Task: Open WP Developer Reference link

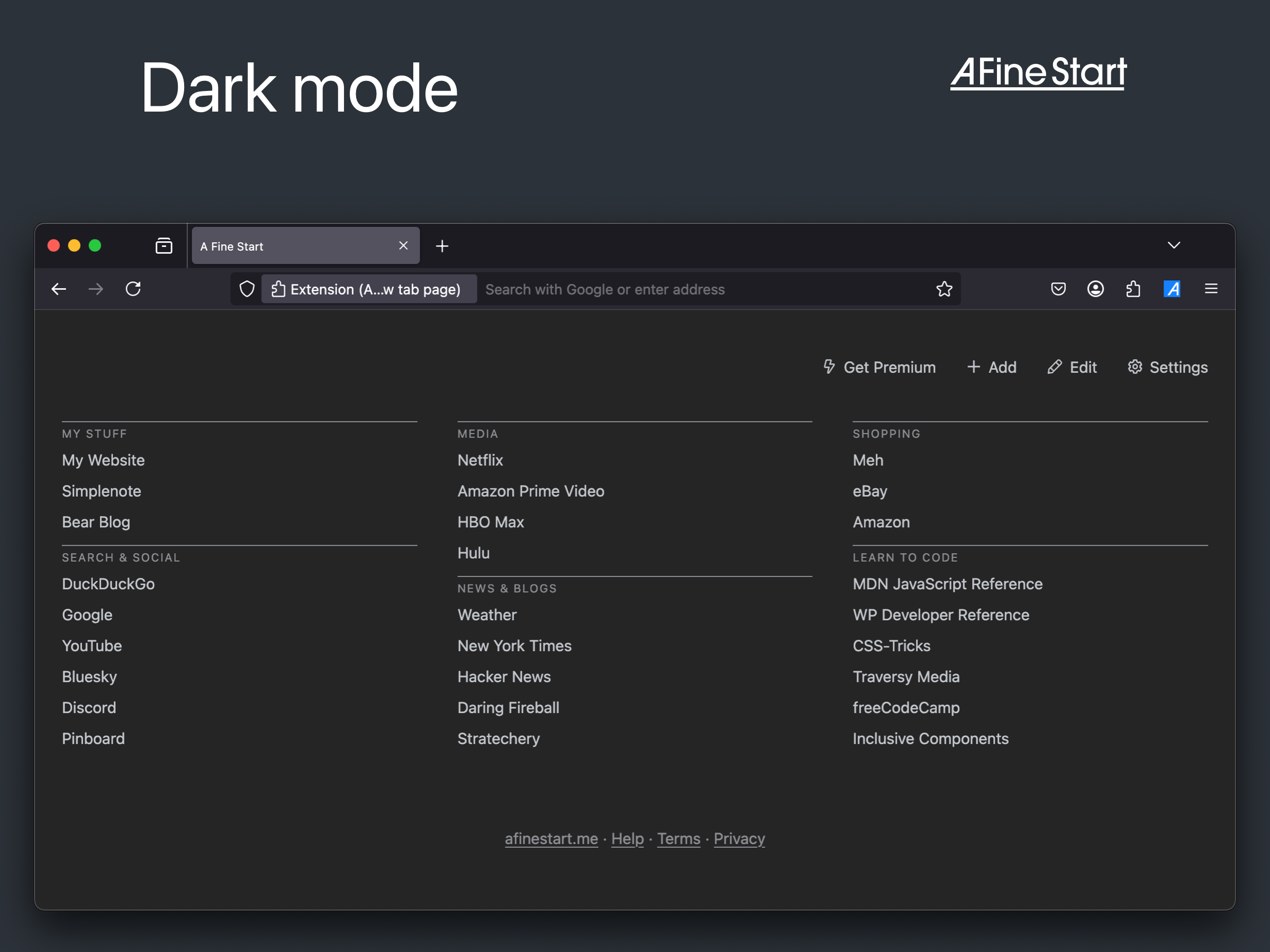Action: coord(941,615)
